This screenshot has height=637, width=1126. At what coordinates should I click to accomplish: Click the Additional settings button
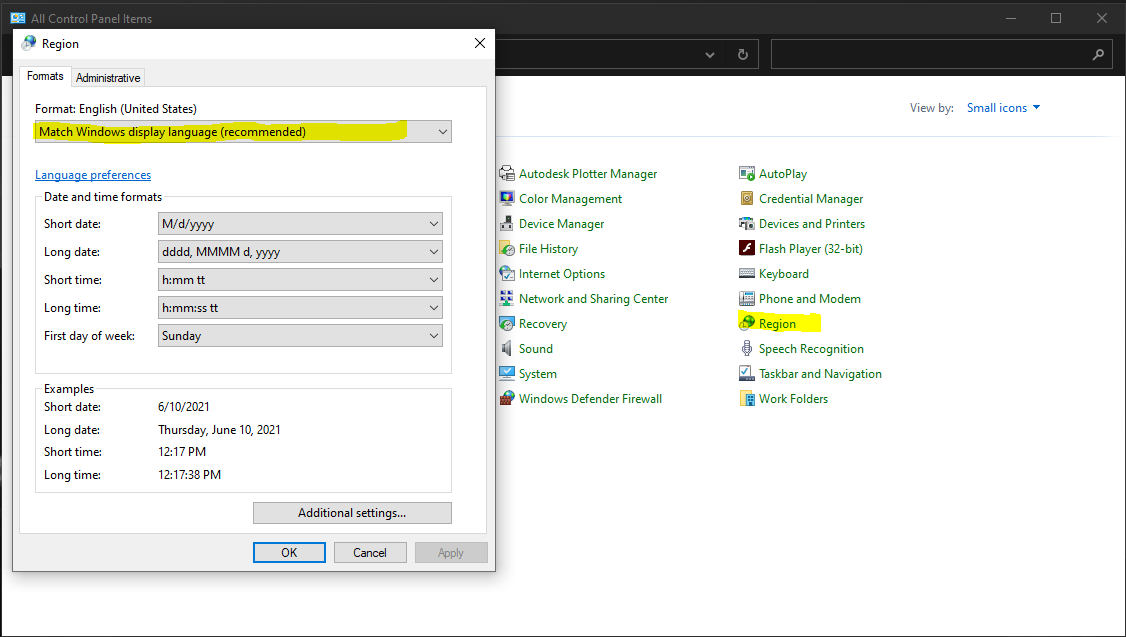point(352,513)
